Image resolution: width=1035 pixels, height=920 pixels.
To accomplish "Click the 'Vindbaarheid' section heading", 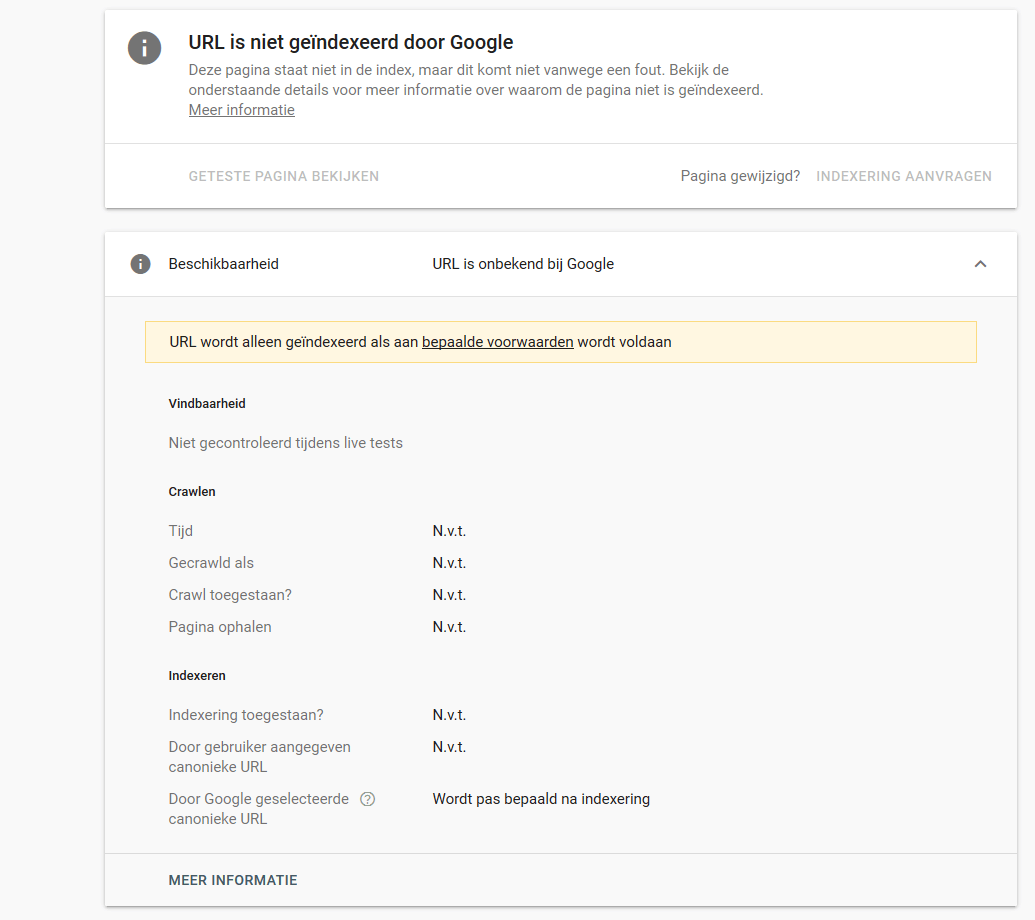I will point(207,404).
